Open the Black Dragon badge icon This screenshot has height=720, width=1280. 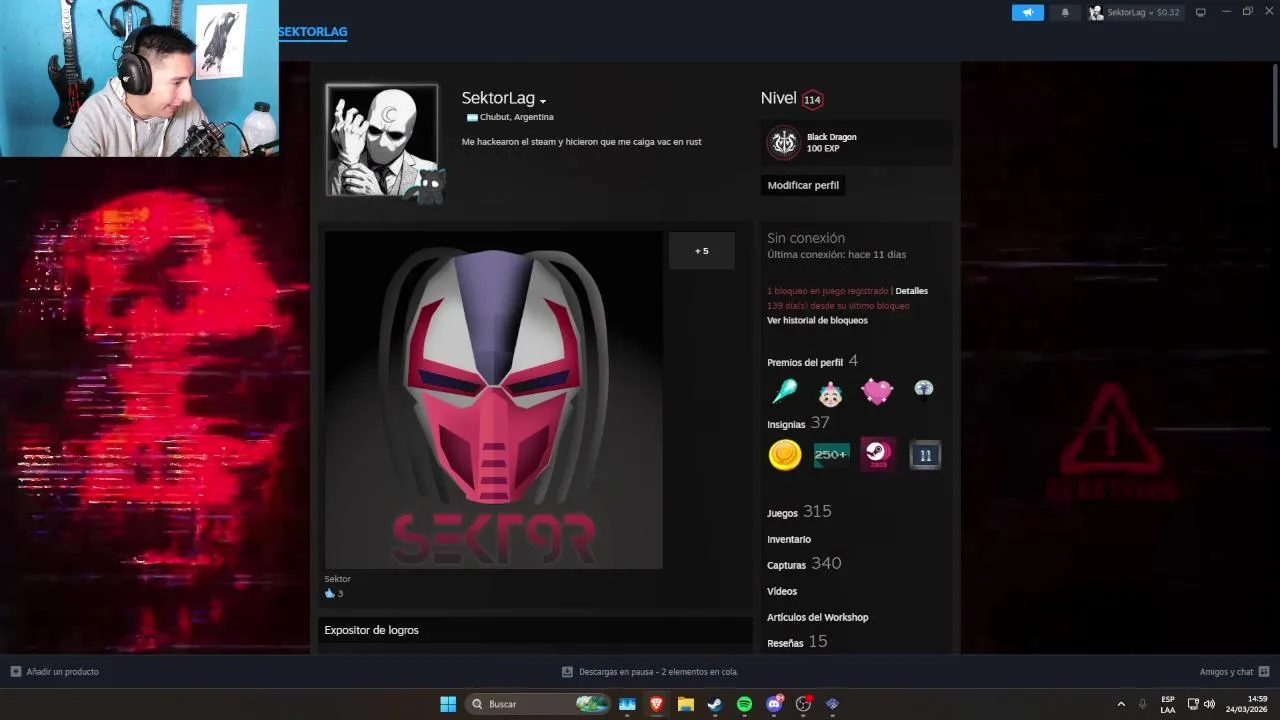point(784,143)
